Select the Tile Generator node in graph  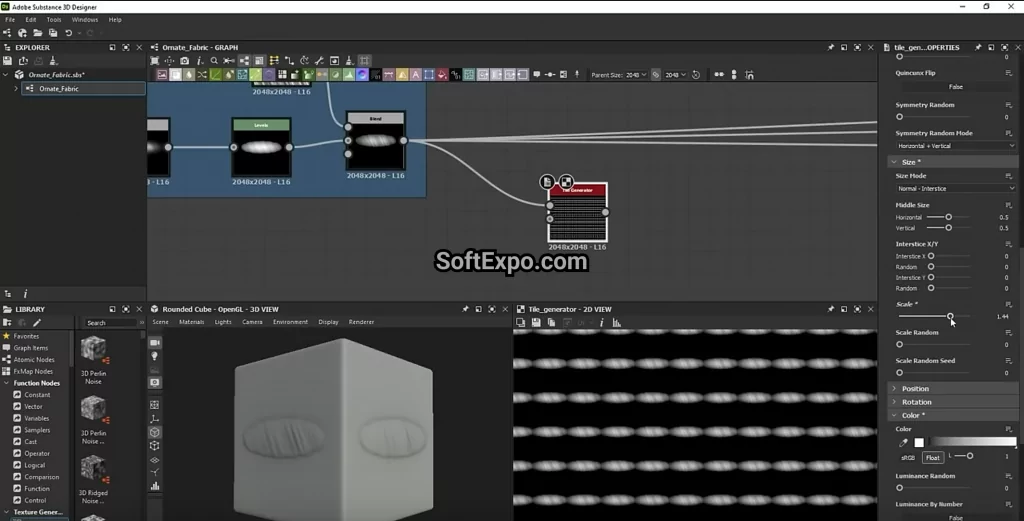click(577, 212)
